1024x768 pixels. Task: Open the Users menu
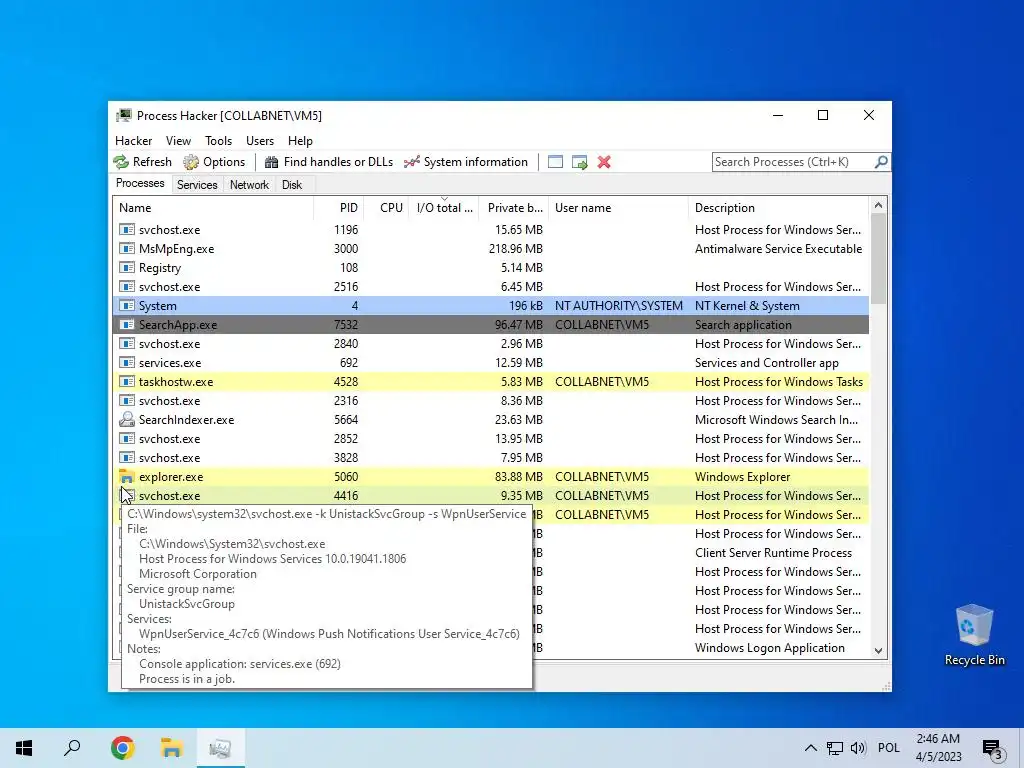click(x=260, y=141)
